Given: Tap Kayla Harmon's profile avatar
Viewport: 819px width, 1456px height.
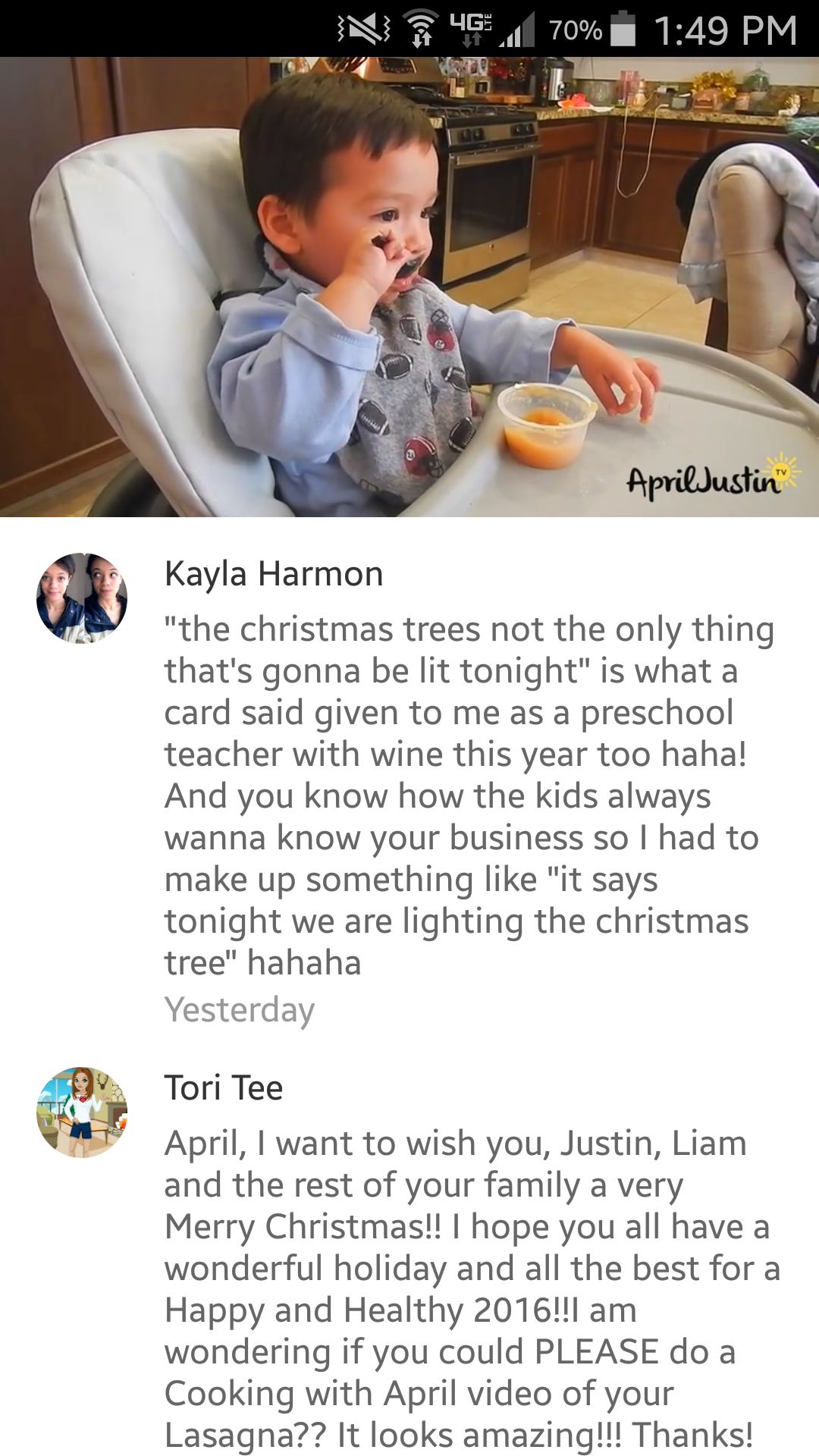Looking at the screenshot, I should point(82,598).
